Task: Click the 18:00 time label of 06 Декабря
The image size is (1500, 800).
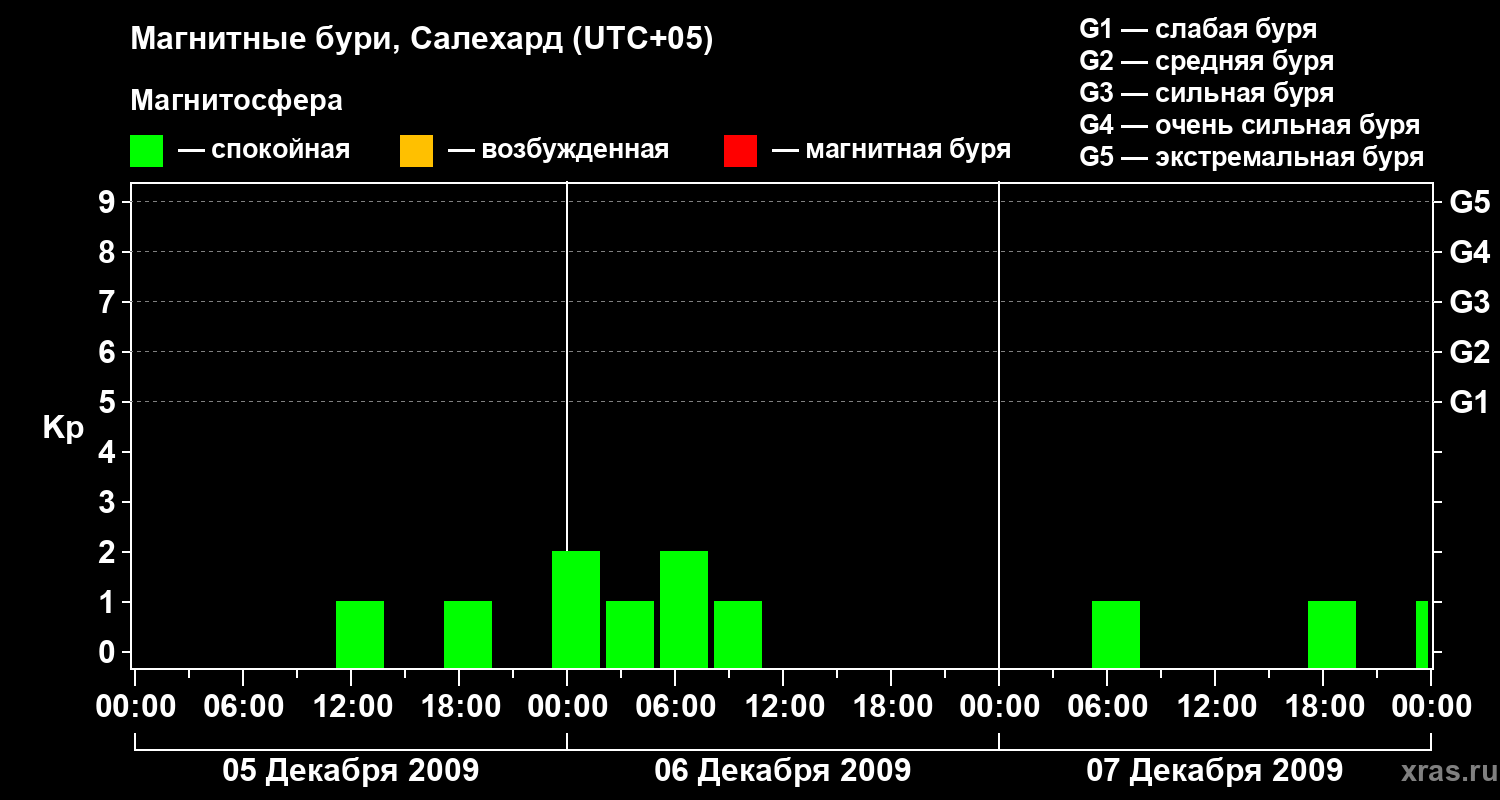Action: (891, 707)
